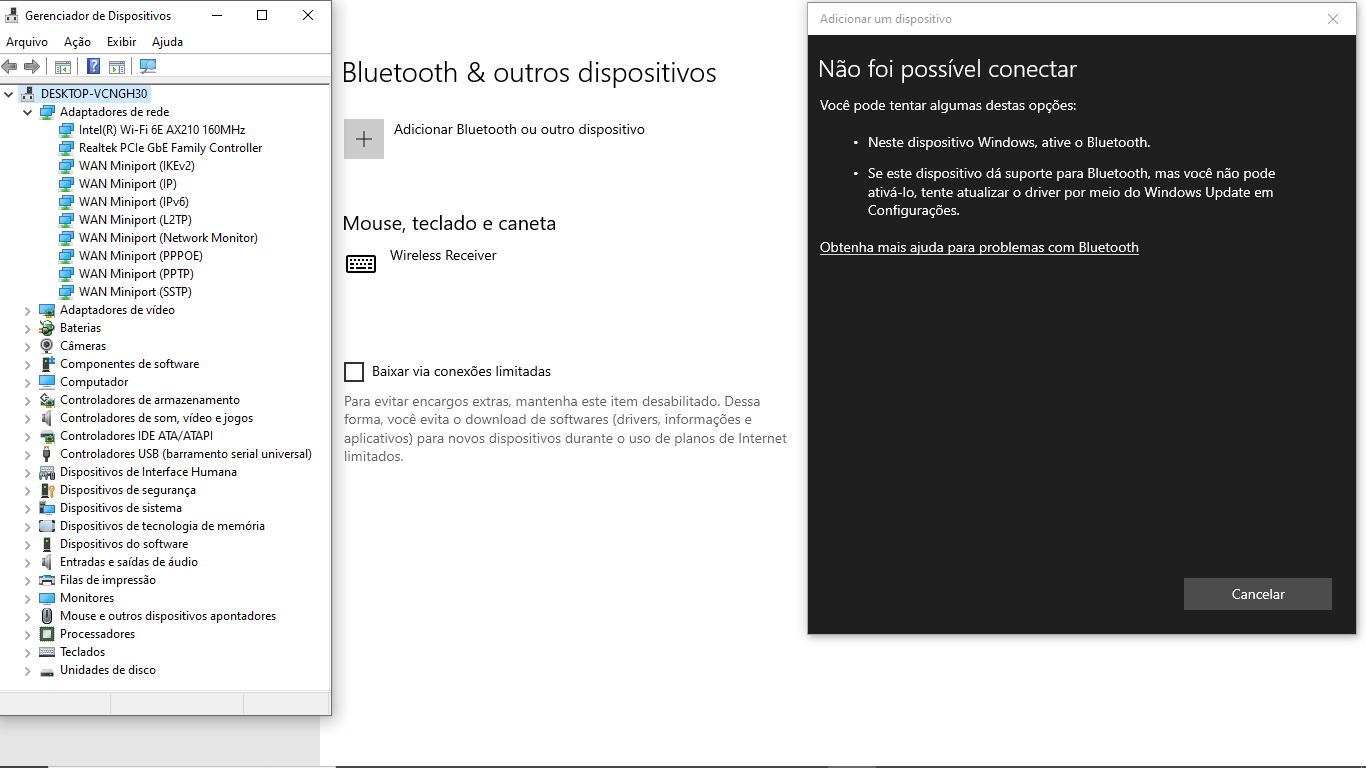Open the Ajuda menu
The image size is (1366, 768).
tap(167, 42)
